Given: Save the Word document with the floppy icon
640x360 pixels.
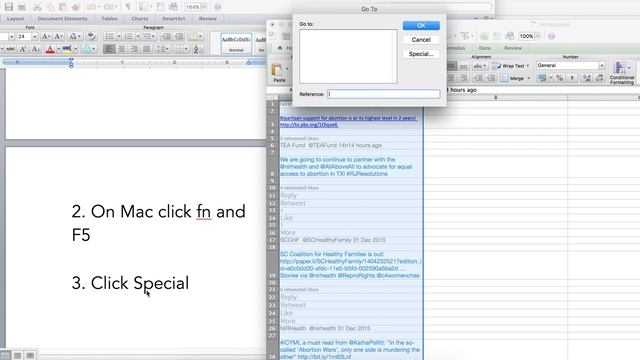Looking at the screenshot, I should point(9,7).
